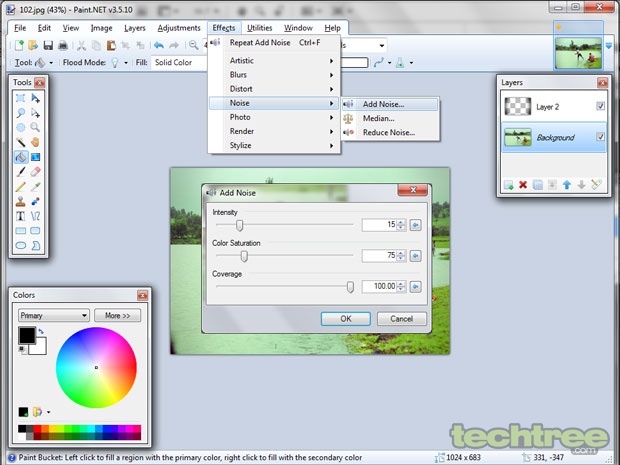
Task: Choose Reduce Noise... from submenu
Action: (390, 132)
